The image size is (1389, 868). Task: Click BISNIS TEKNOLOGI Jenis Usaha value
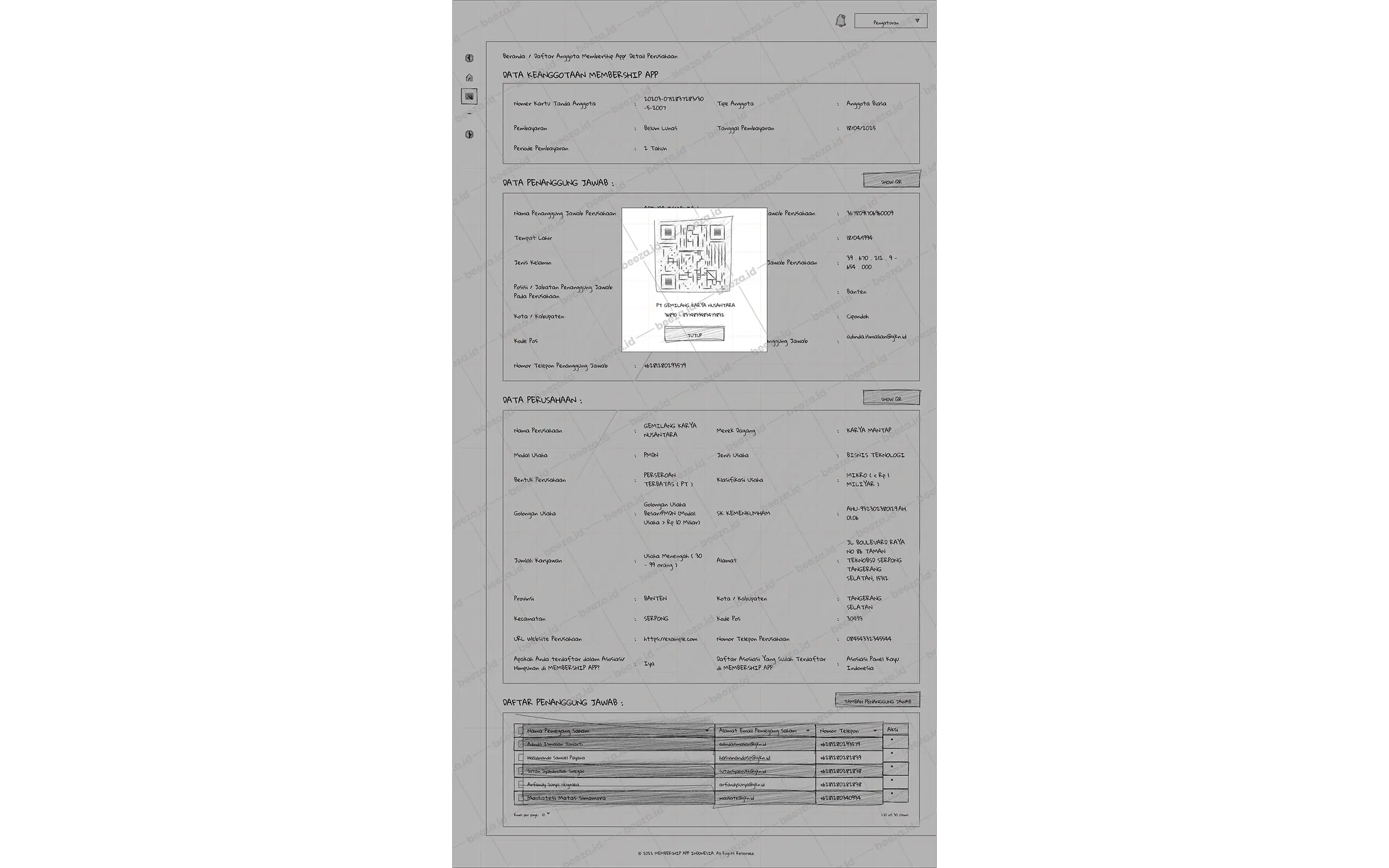tap(875, 455)
